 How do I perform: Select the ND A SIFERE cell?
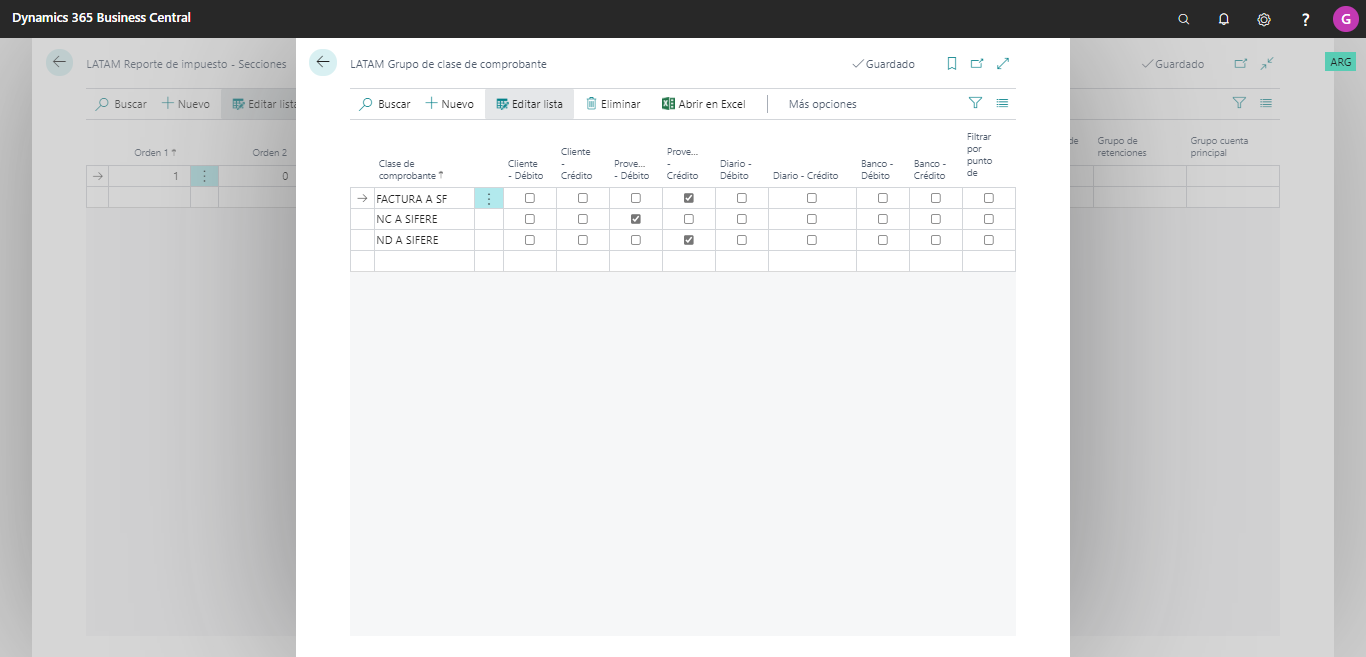pos(424,240)
